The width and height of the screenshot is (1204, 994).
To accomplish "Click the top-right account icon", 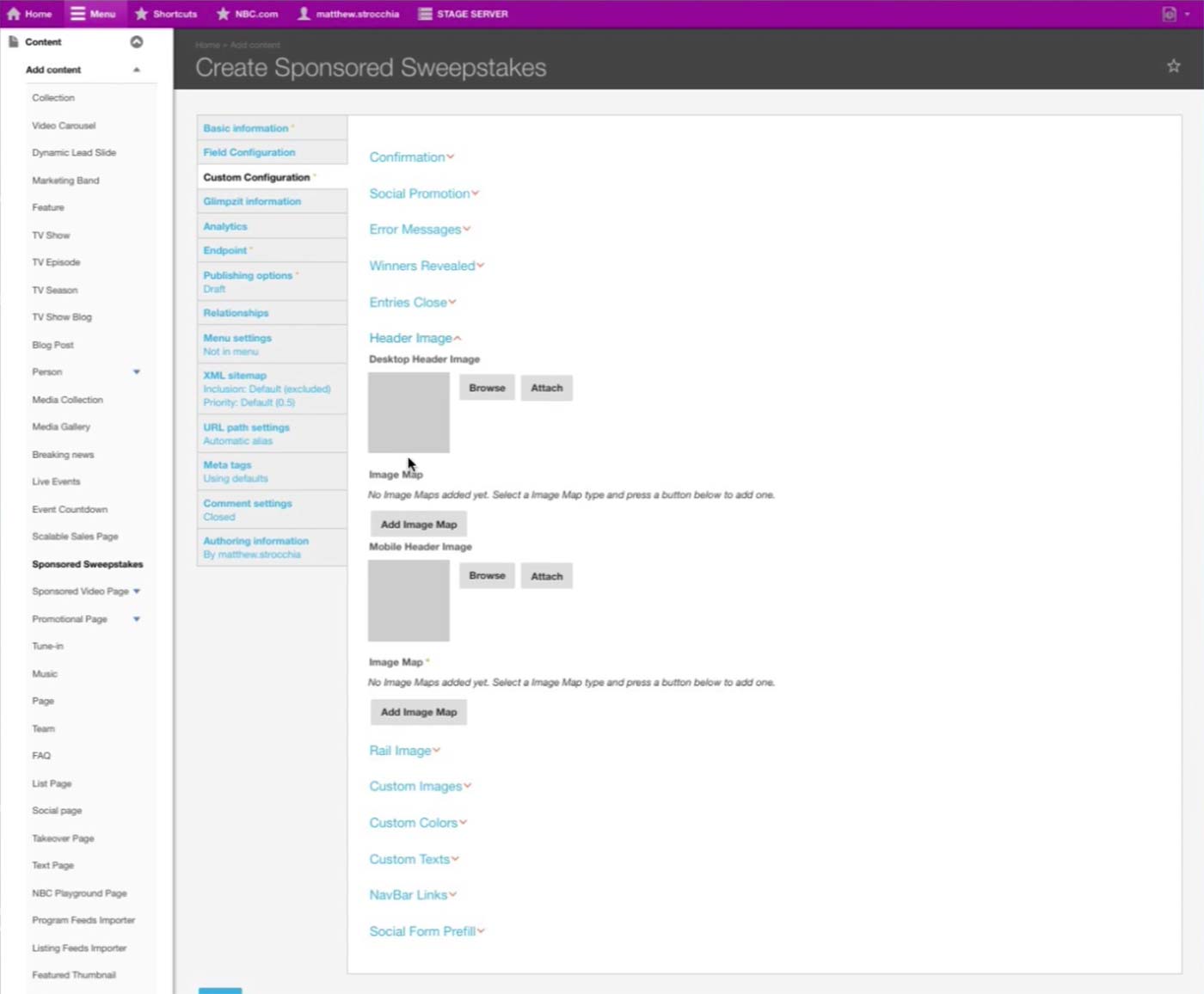I will (x=1170, y=14).
